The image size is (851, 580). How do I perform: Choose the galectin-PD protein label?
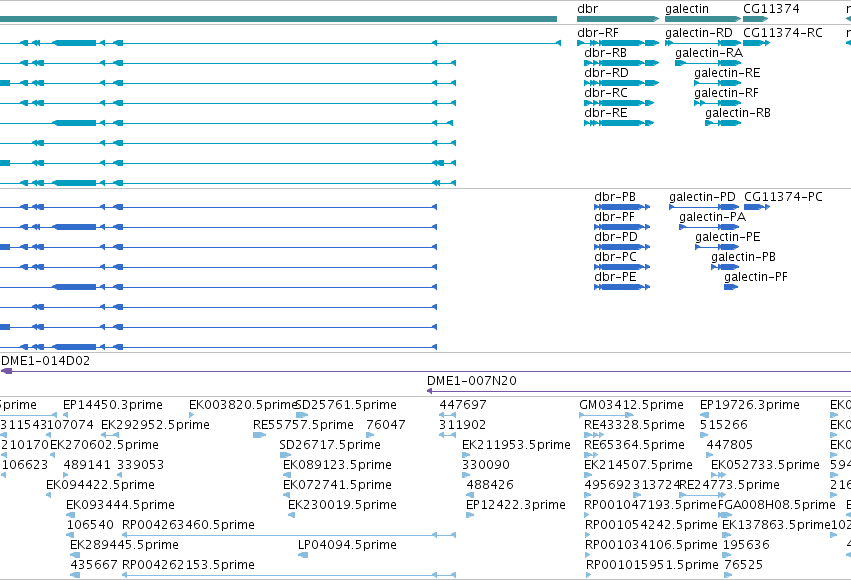(x=702, y=196)
